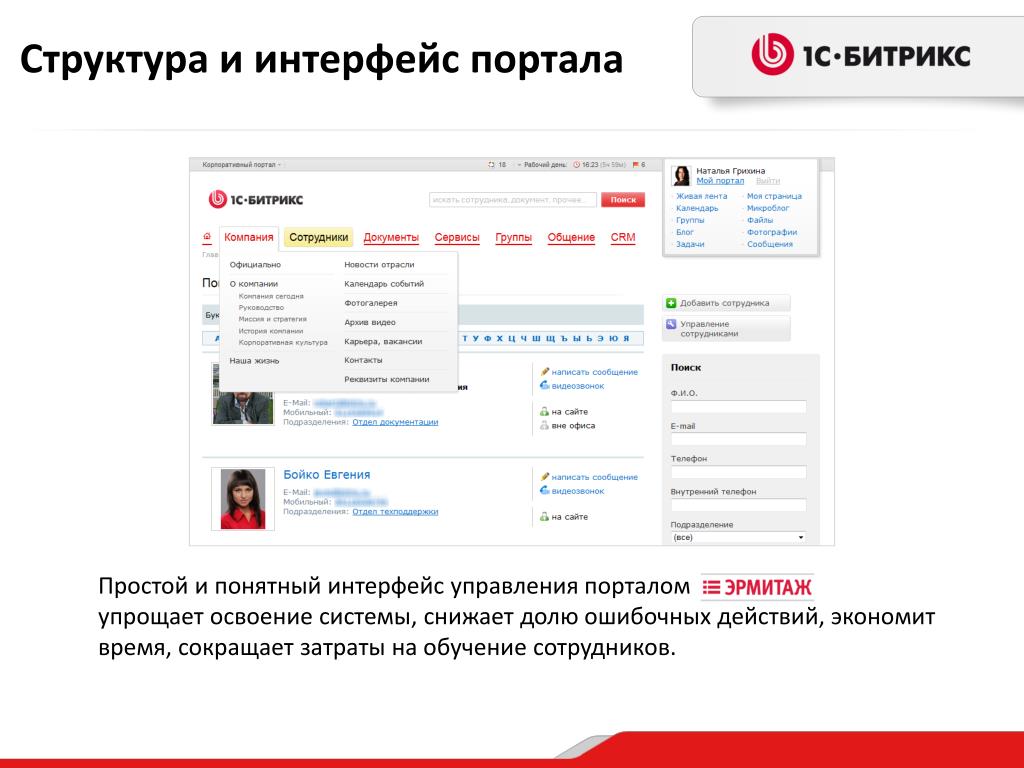
Task: Select Новости отрасли menu entry
Action: (379, 264)
